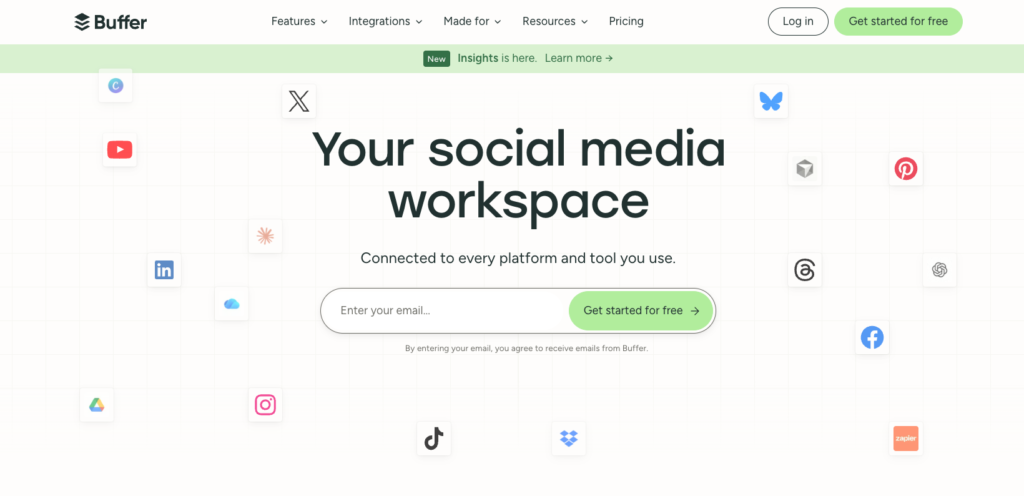Click the Instagram icon tile
Screen dimensions: 1024x496
[265, 405]
